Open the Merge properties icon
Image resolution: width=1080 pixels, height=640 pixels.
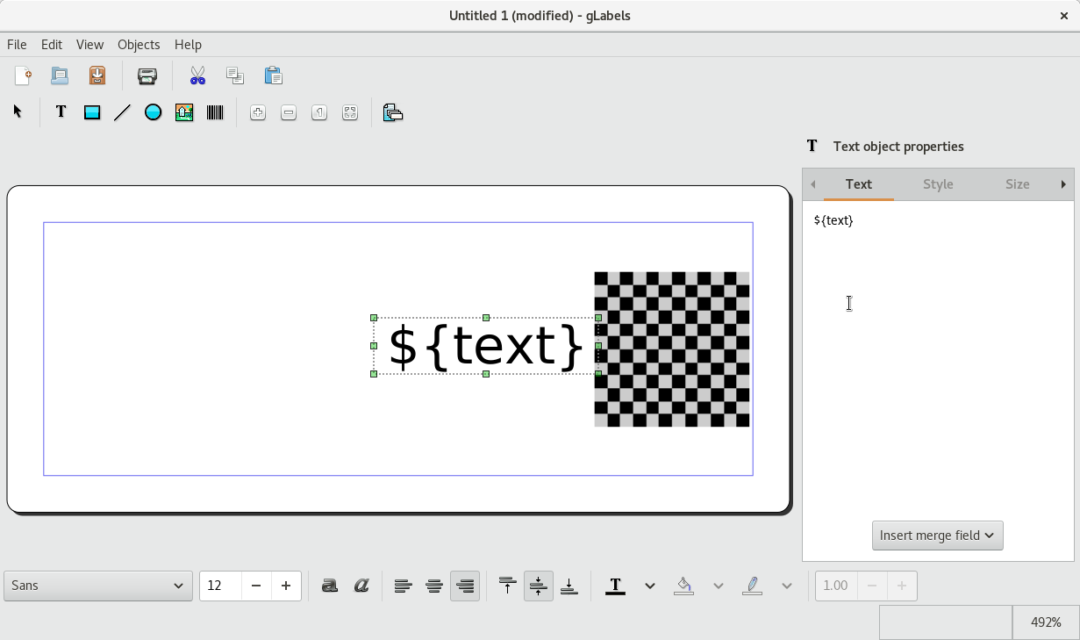(393, 112)
